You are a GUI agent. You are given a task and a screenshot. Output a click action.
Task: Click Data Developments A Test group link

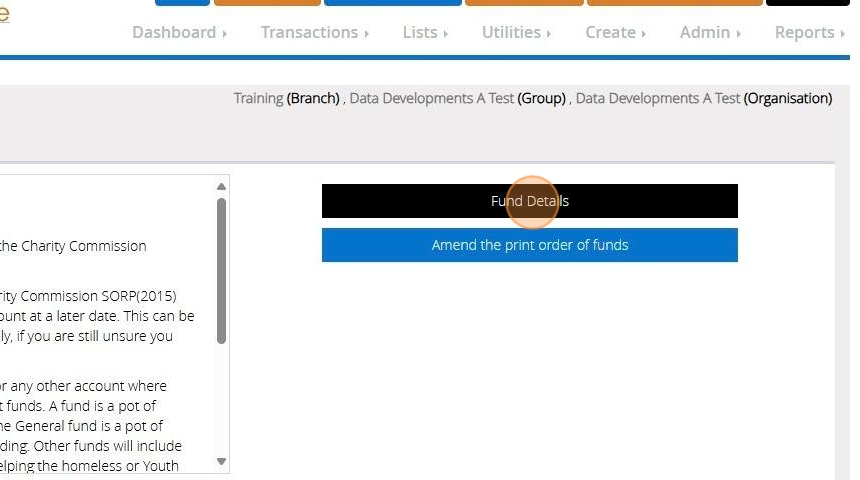[432, 98]
